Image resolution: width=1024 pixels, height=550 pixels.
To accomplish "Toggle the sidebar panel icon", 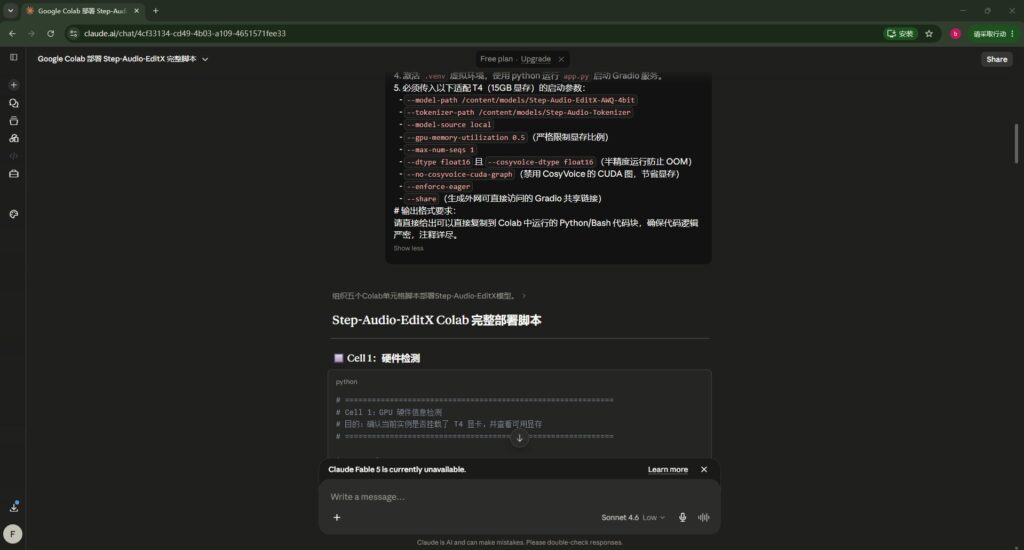I will pyautogui.click(x=14, y=57).
